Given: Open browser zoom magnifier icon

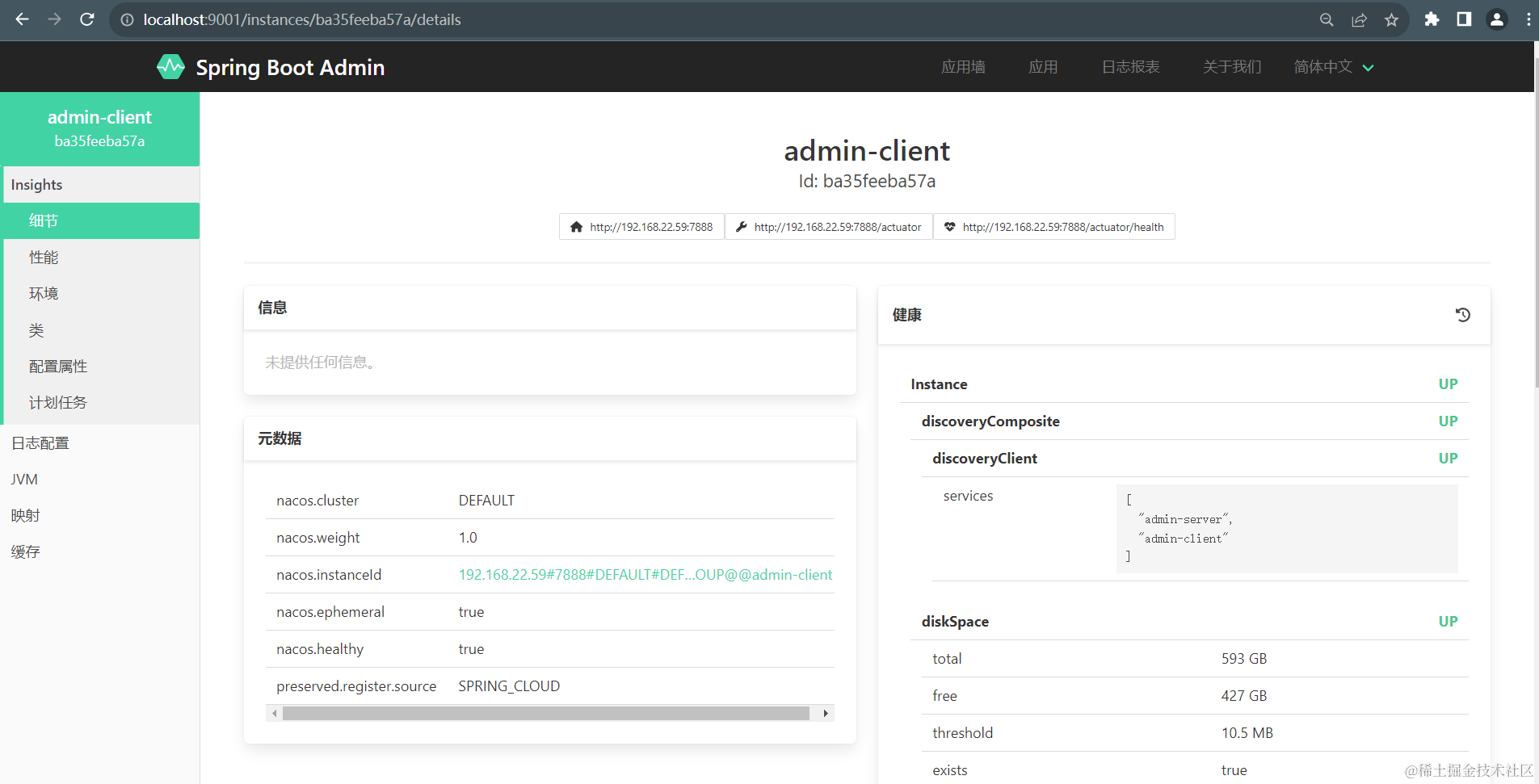Looking at the screenshot, I should [x=1327, y=19].
